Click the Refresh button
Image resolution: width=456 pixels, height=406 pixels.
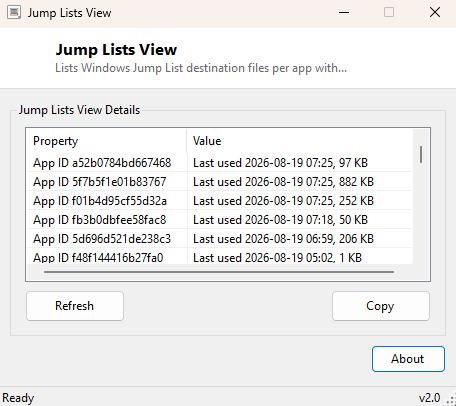click(x=75, y=306)
